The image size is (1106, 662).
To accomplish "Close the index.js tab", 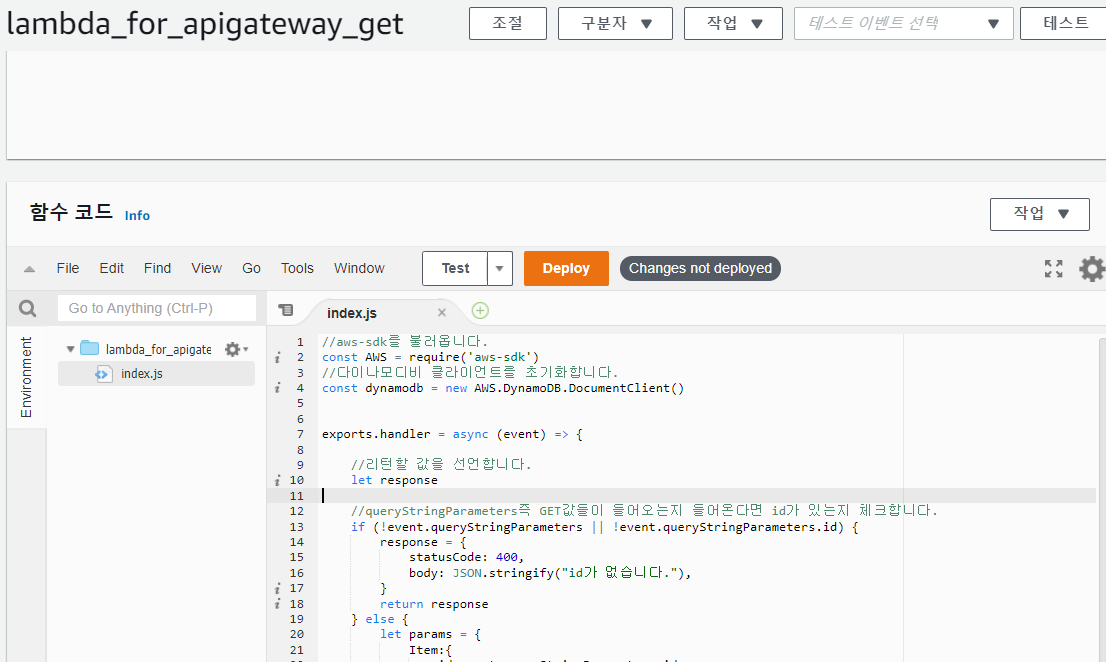I will click(442, 312).
